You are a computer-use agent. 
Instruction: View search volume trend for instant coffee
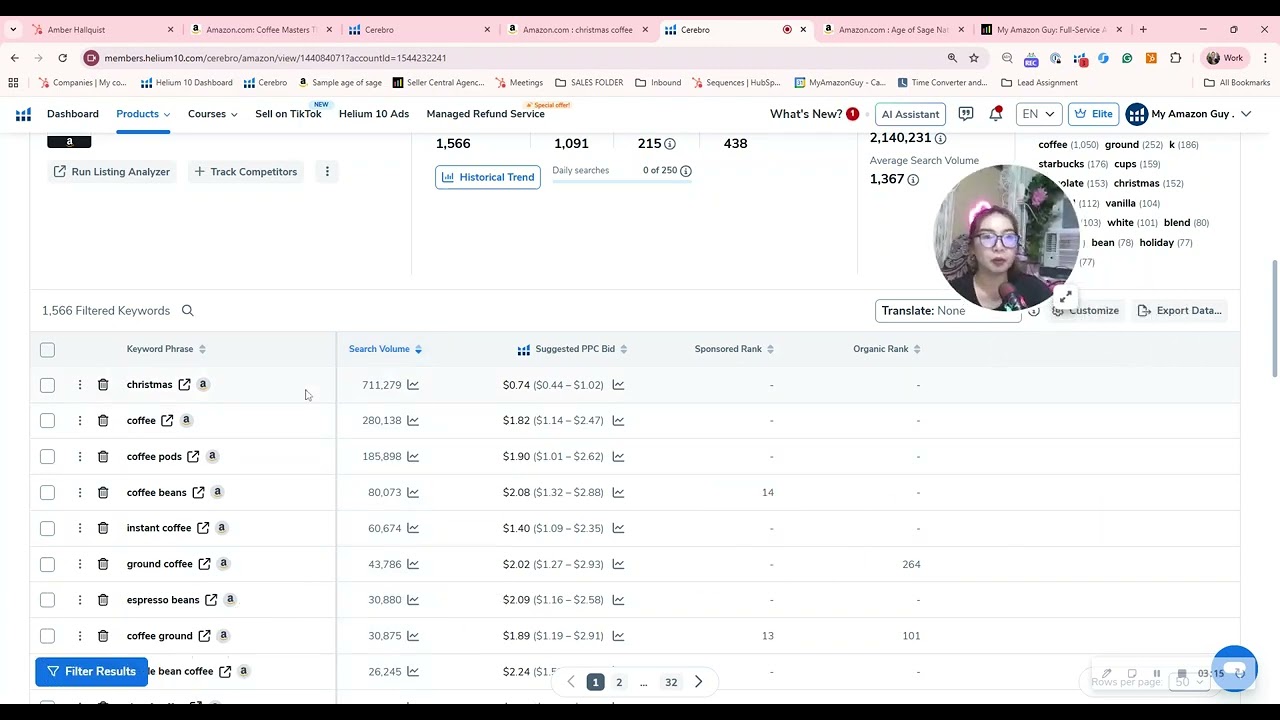coord(413,528)
